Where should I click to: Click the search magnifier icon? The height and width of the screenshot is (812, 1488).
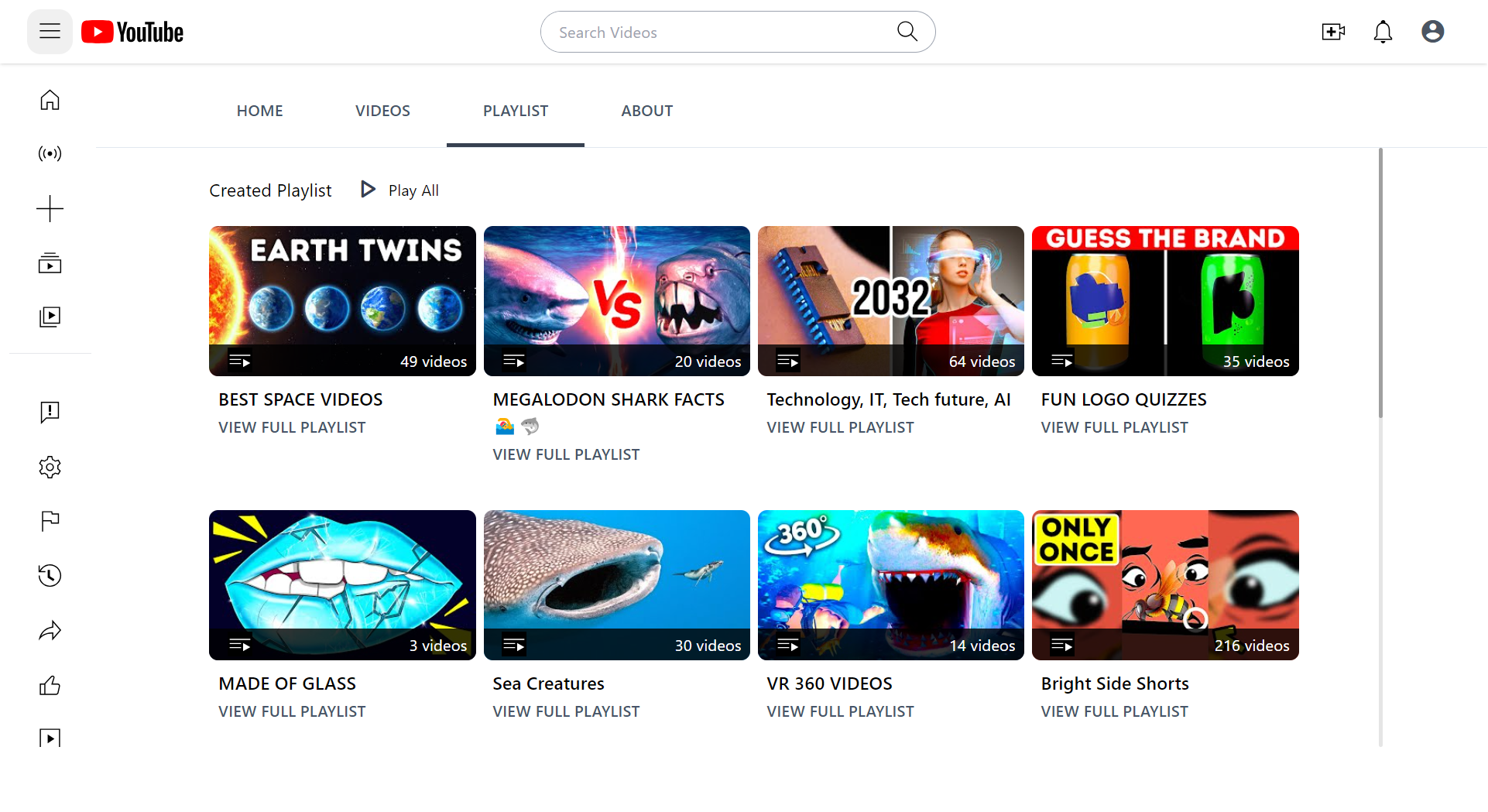(907, 32)
